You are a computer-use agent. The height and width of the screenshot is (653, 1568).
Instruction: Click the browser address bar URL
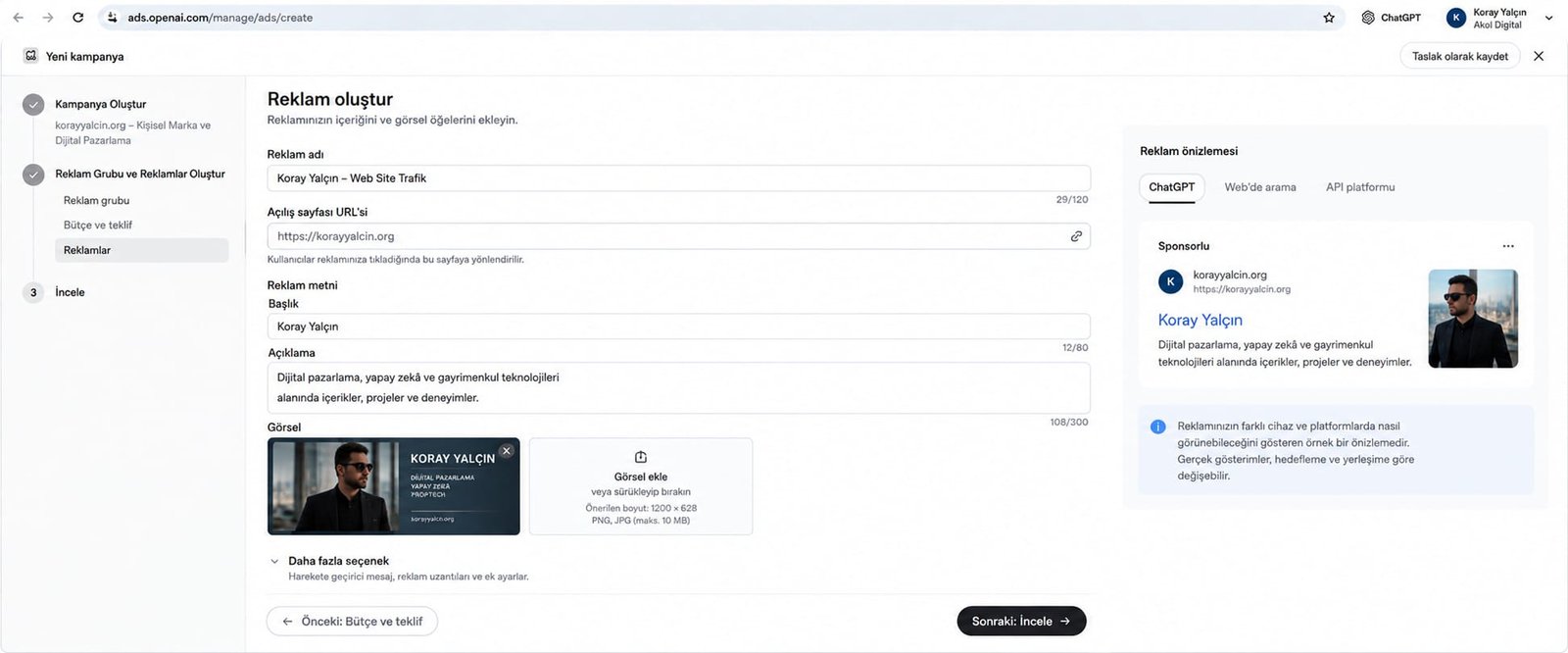[x=220, y=18]
